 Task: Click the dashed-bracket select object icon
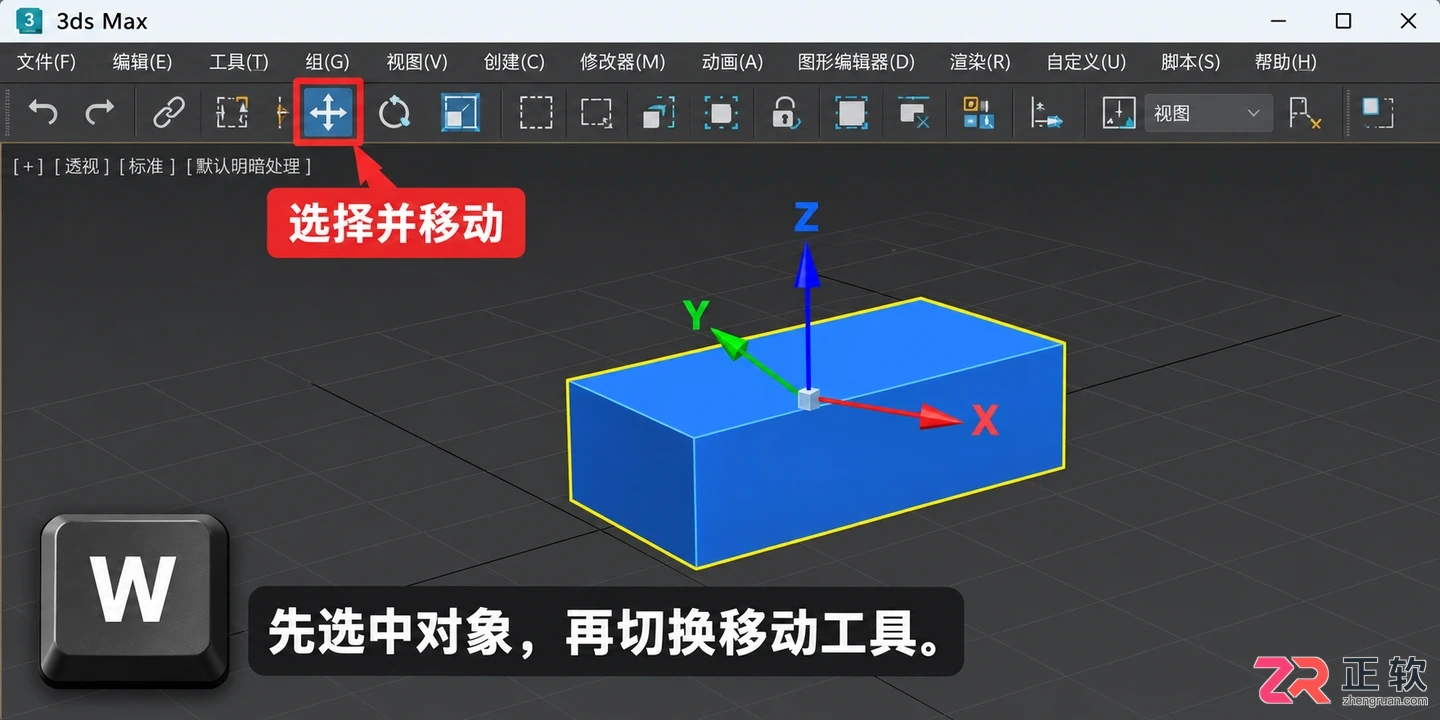(x=232, y=112)
